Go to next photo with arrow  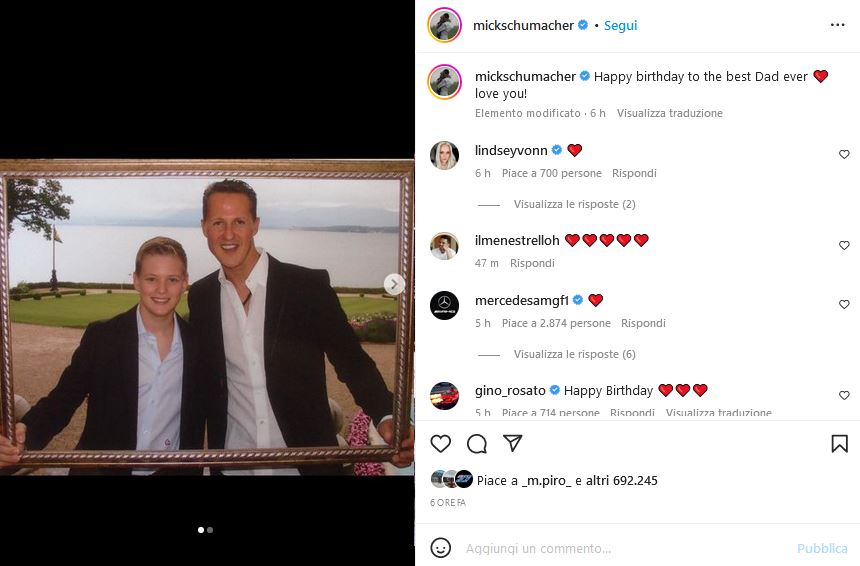coord(395,285)
